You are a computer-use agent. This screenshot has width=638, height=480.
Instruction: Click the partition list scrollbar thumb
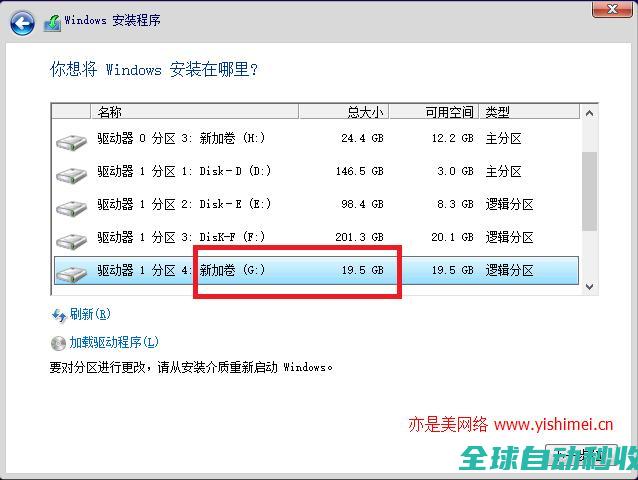tap(589, 190)
